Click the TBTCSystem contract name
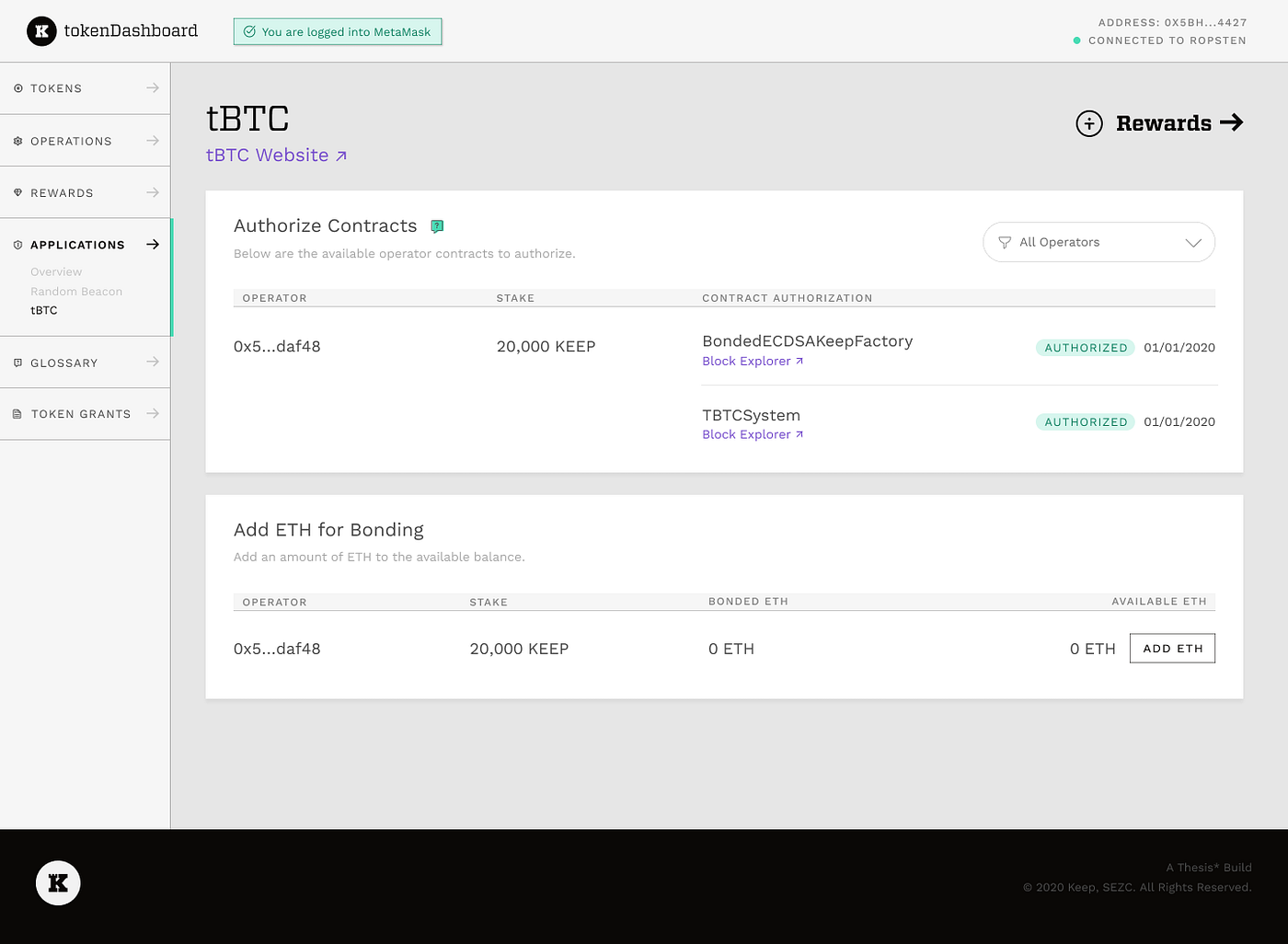Screen dimensions: 1288x944 pos(751,416)
